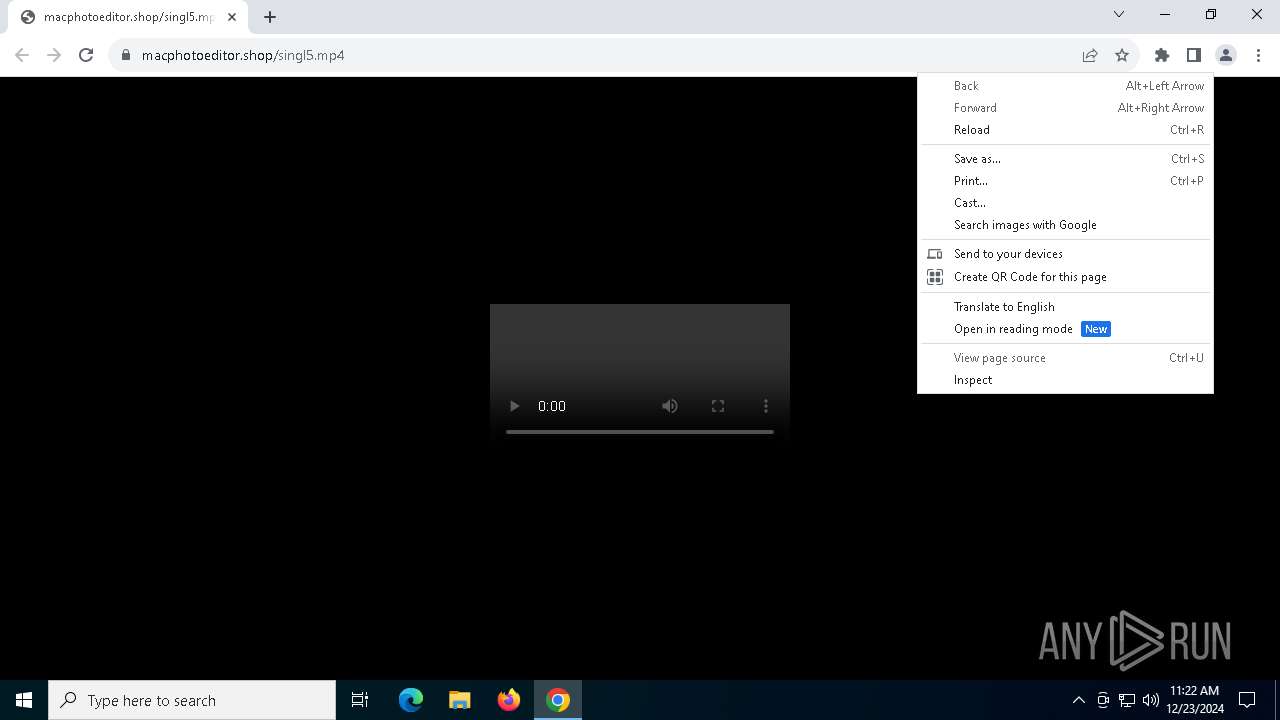Toggle the browser side panel
The height and width of the screenshot is (720, 1280).
(1194, 55)
